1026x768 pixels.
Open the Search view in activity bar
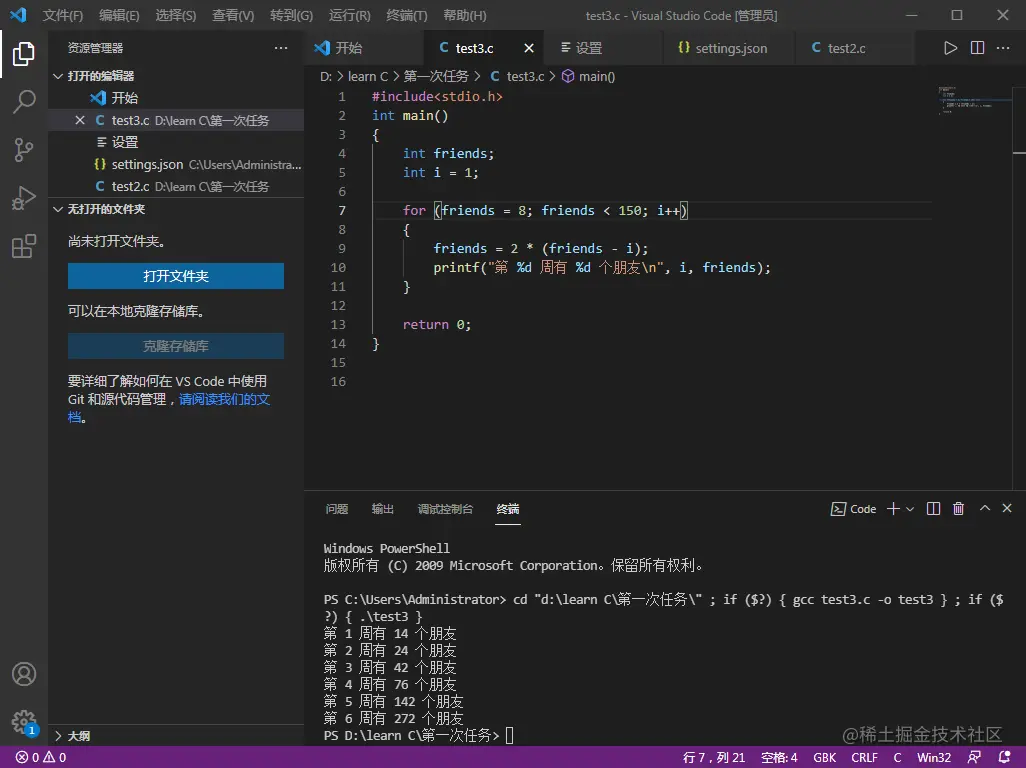[24, 101]
